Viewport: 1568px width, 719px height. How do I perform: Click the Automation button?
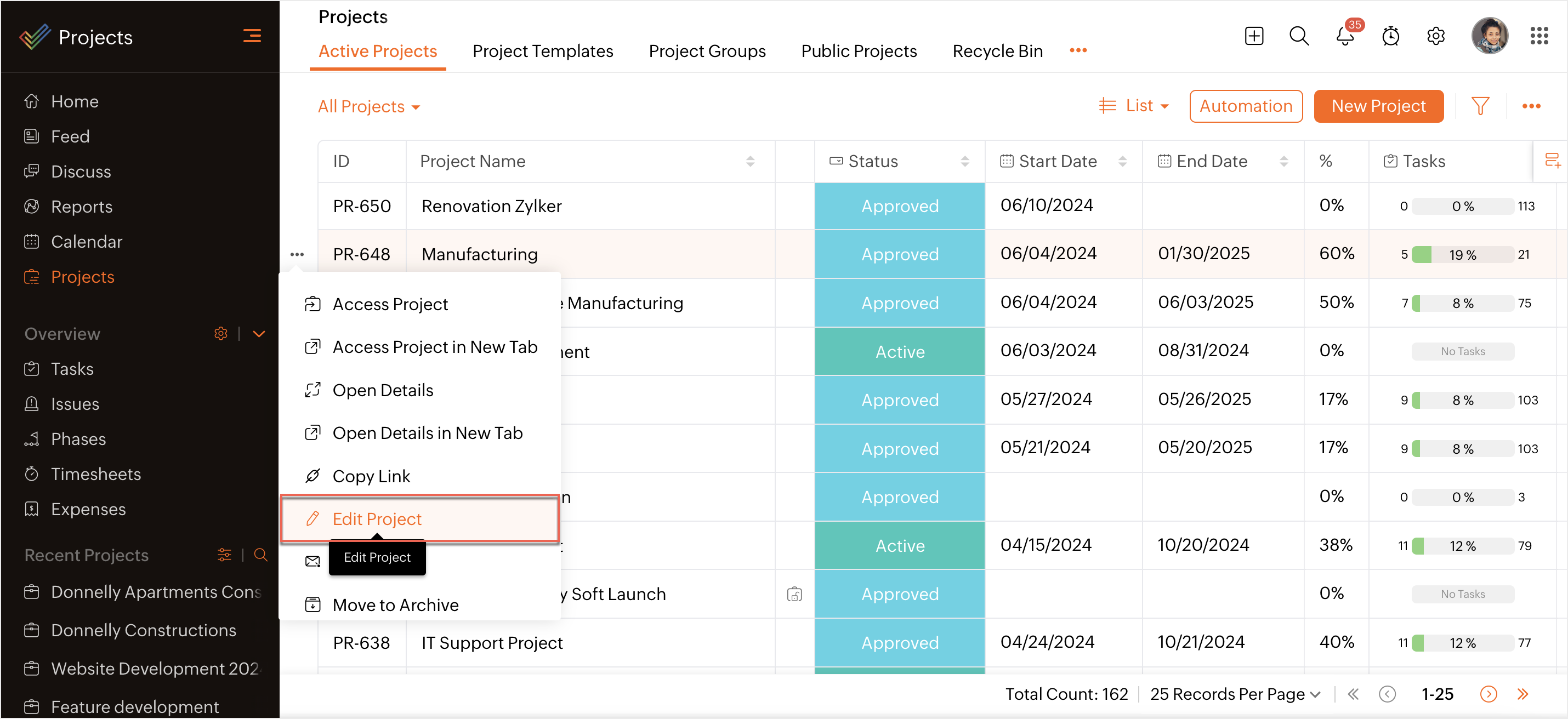1246,106
